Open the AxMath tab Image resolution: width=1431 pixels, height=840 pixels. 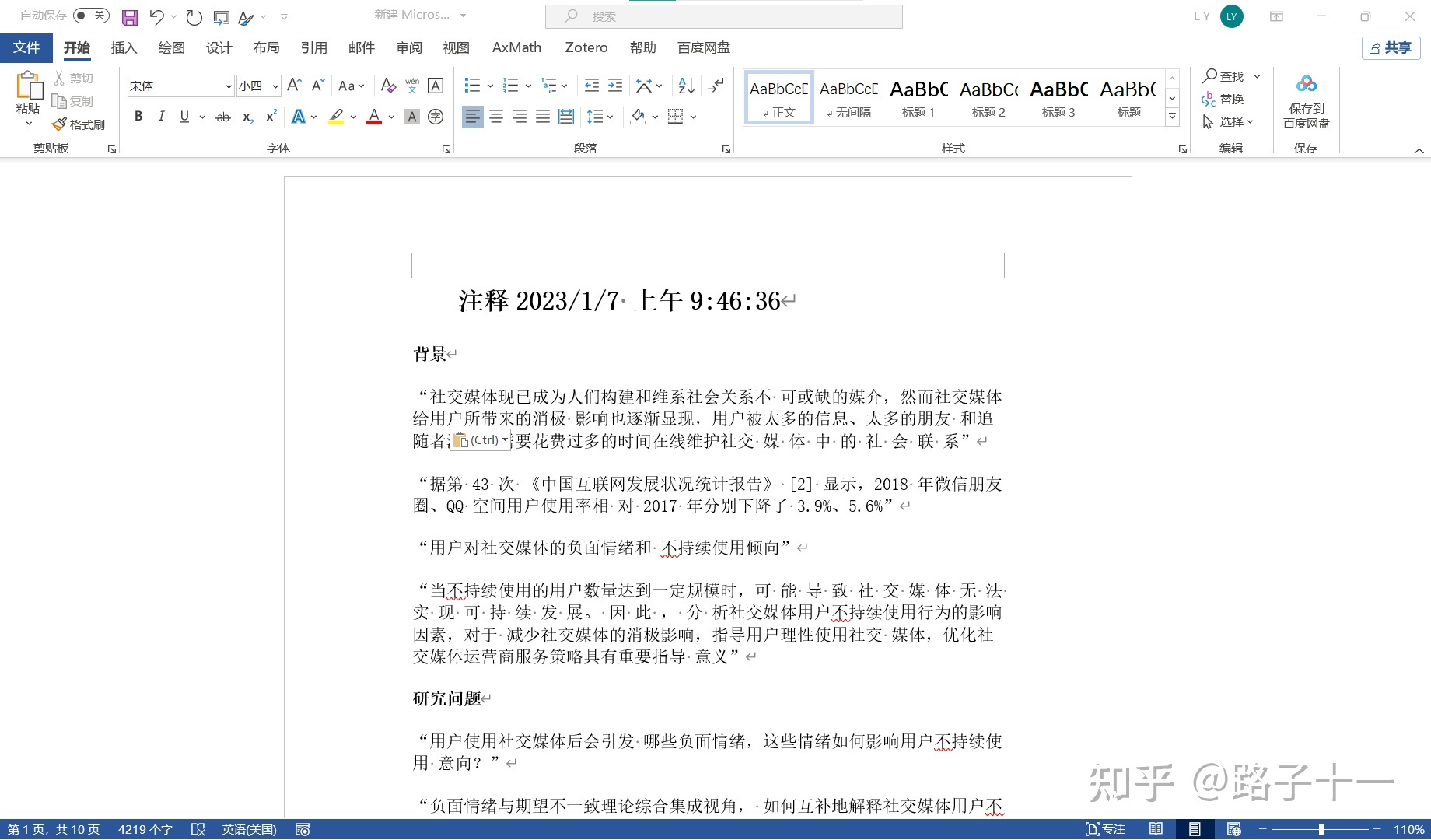pos(516,47)
